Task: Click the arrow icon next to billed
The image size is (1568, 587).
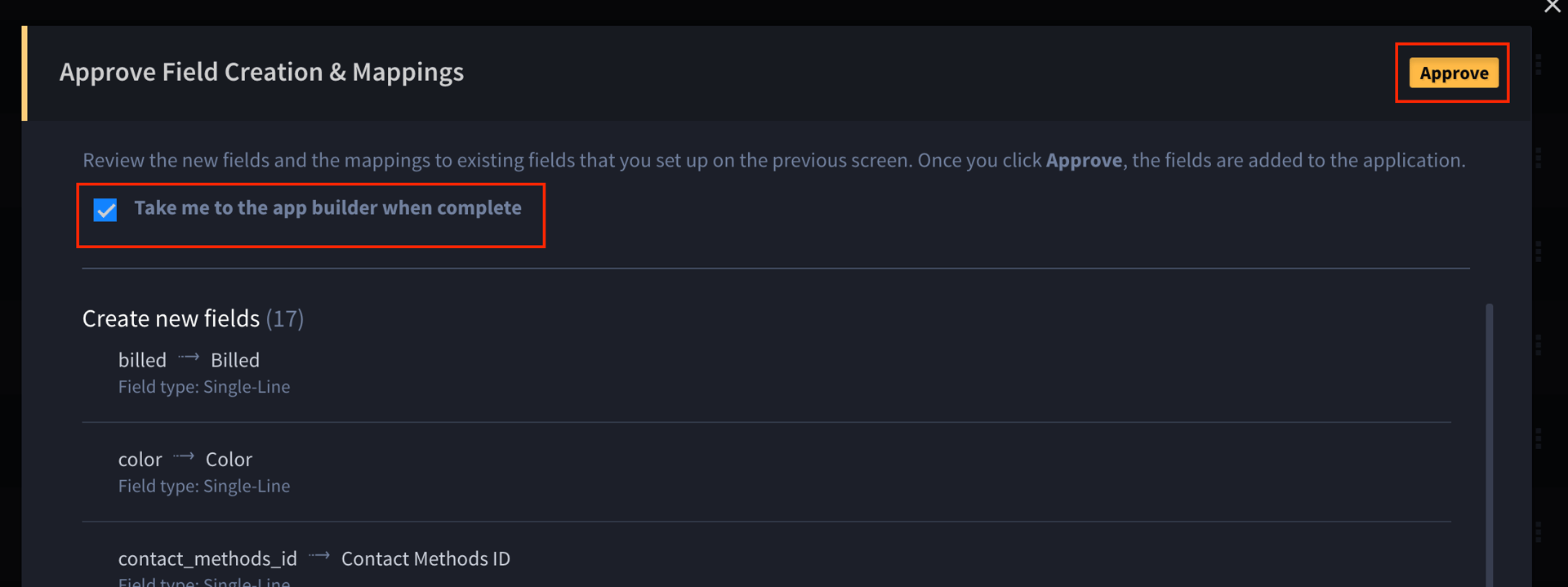Action: coord(189,358)
